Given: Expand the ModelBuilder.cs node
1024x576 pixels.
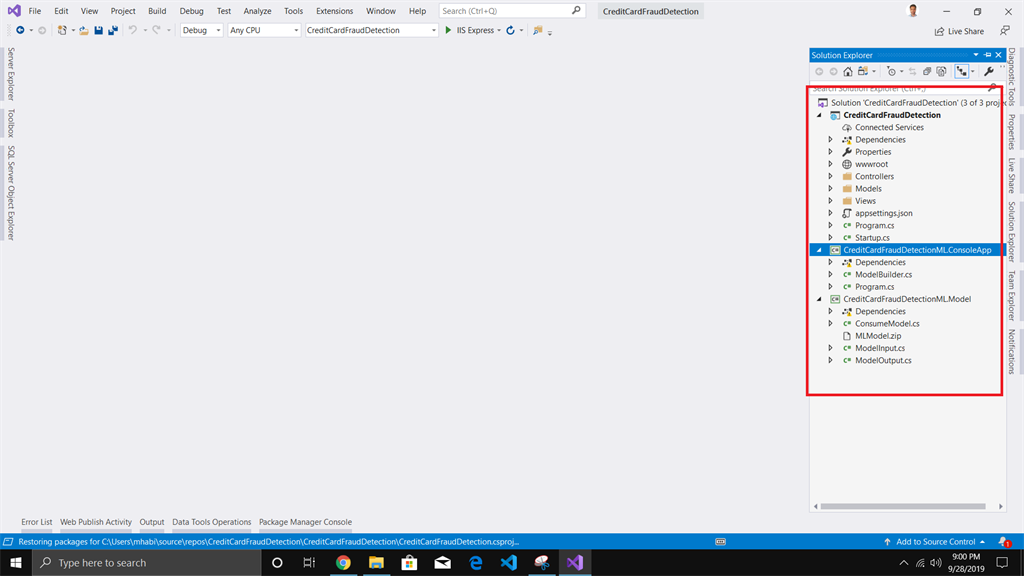Looking at the screenshot, I should (x=831, y=274).
